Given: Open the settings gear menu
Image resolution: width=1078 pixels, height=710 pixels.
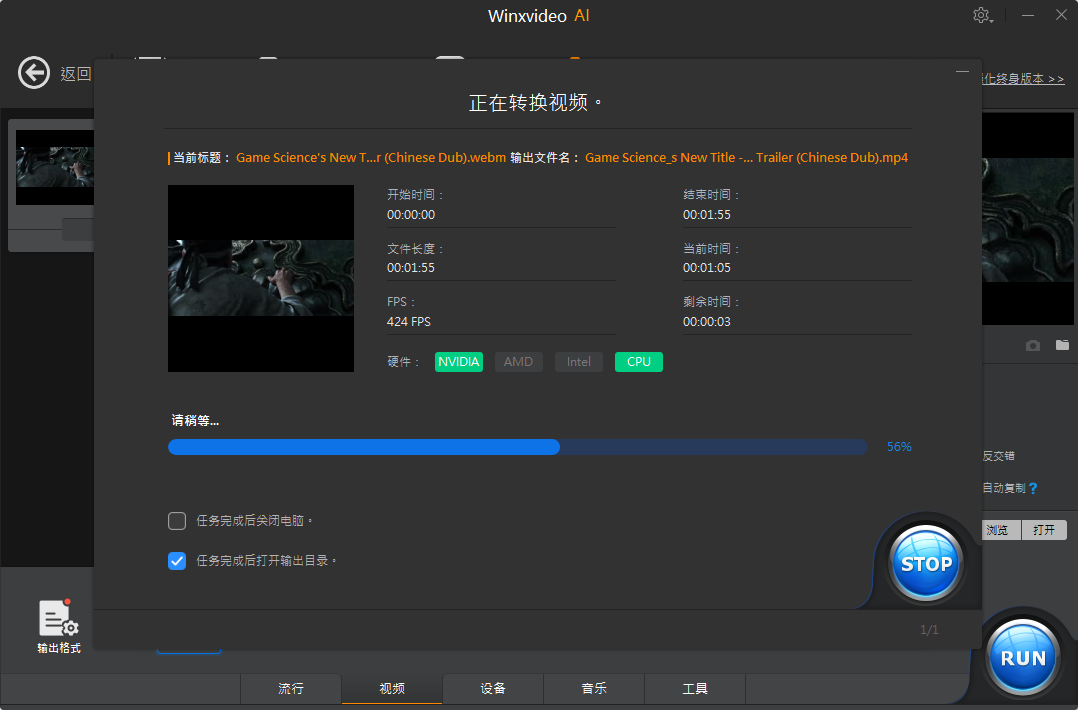Looking at the screenshot, I should (x=982, y=15).
